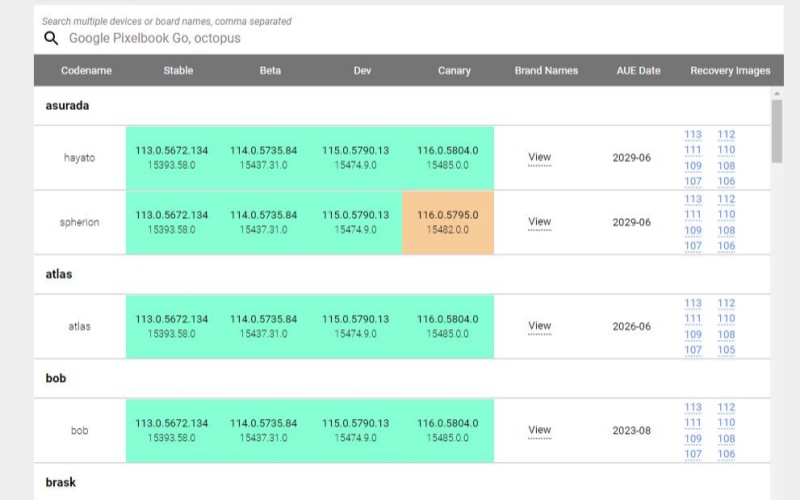This screenshot has height=500, width=800.
Task: View brand names for atlas
Action: point(539,326)
